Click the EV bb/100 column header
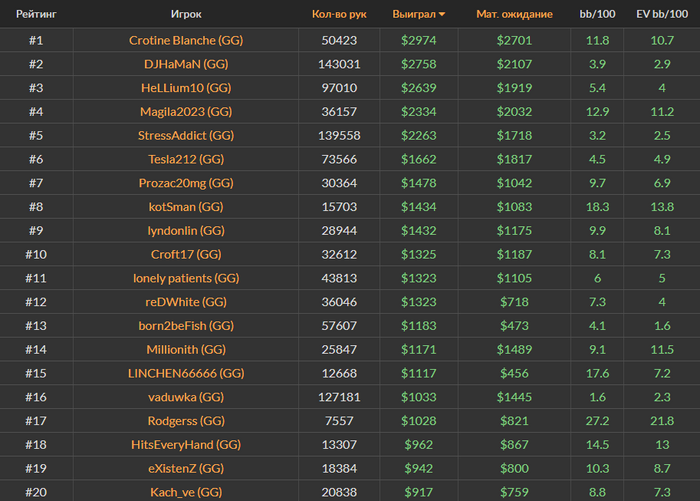Image resolution: width=700 pixels, height=501 pixels. click(660, 14)
